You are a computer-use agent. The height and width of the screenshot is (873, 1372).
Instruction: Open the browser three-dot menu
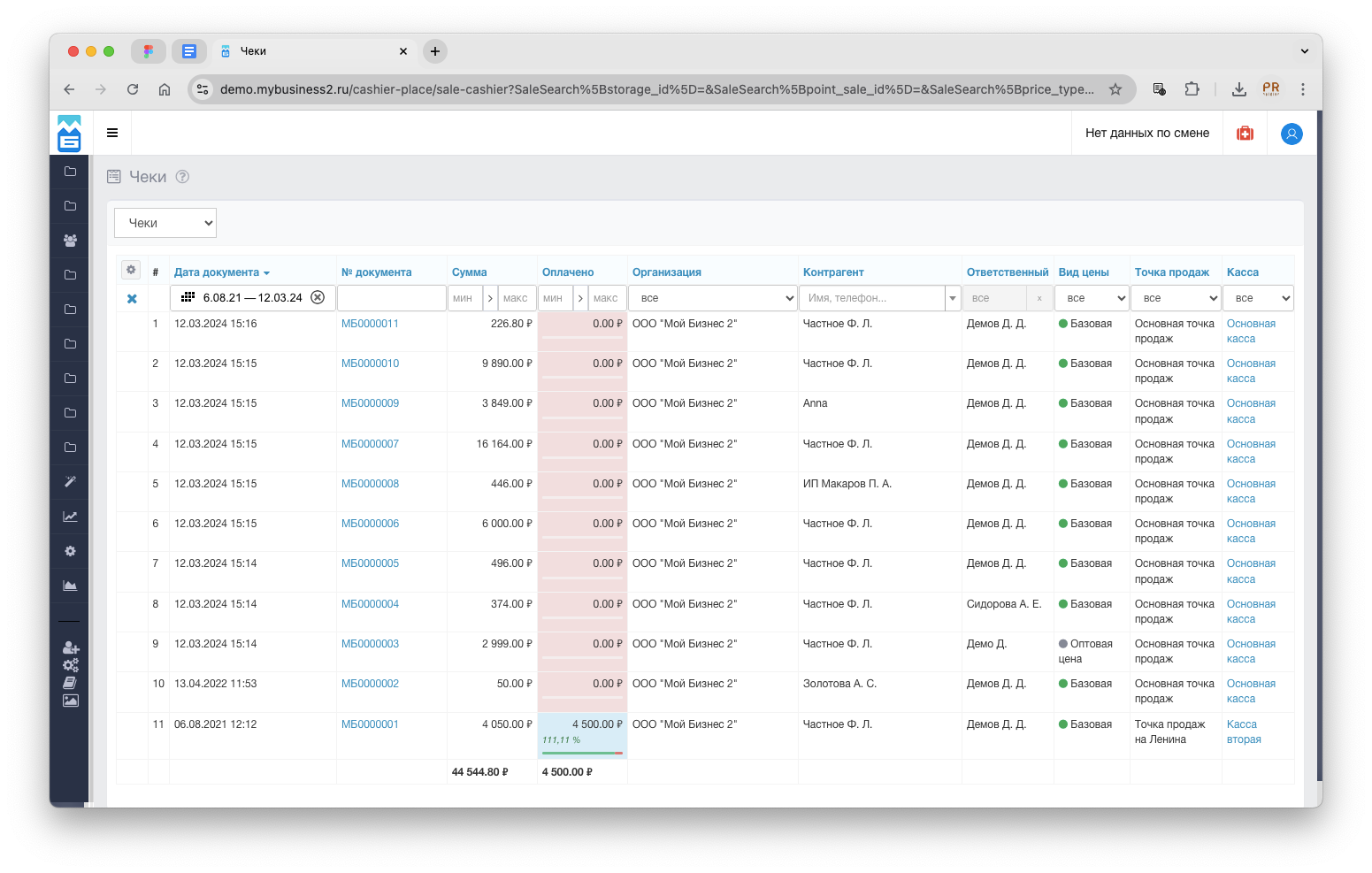[x=1303, y=89]
